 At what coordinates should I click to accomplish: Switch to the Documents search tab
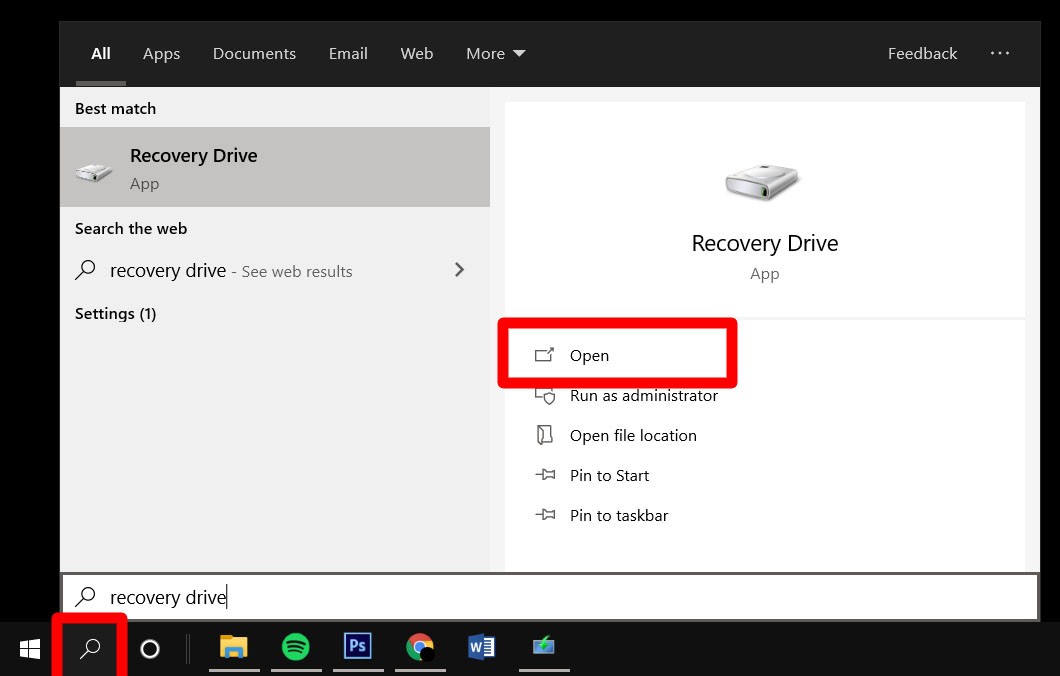[254, 53]
